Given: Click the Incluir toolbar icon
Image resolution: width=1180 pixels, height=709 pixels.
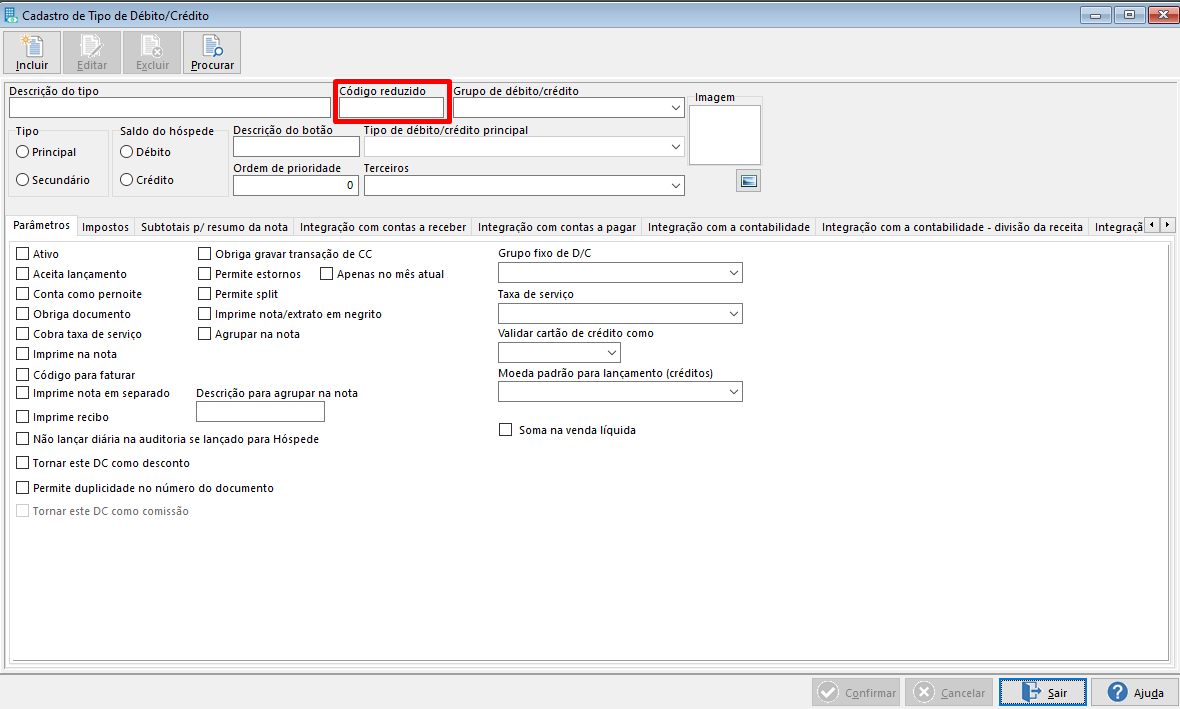Looking at the screenshot, I should (x=32, y=53).
